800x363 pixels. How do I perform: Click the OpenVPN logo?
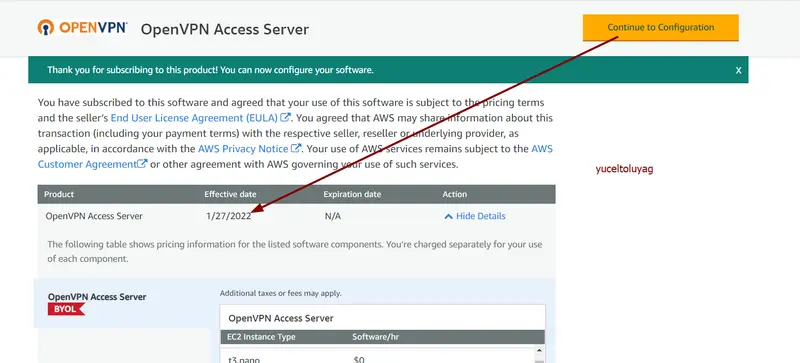pyautogui.click(x=82, y=28)
